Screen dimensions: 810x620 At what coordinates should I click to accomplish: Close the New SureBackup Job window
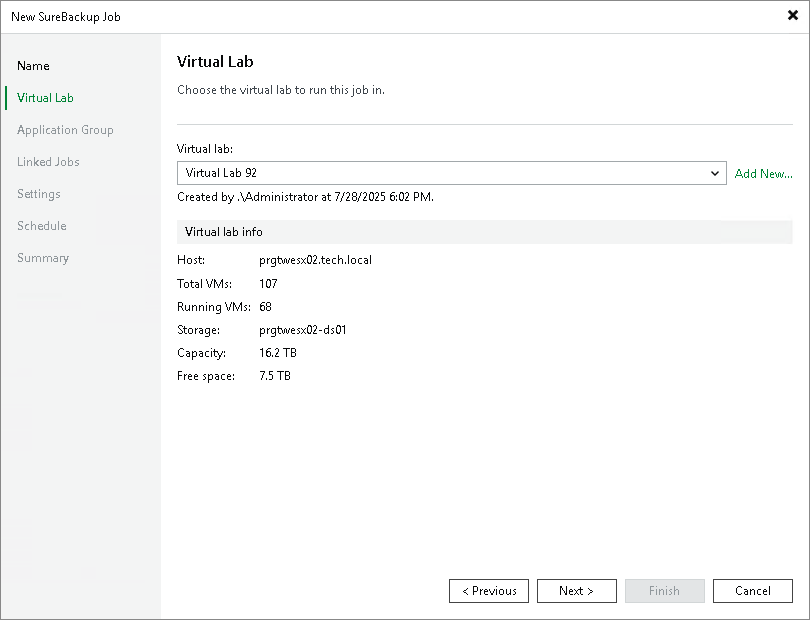(x=793, y=15)
